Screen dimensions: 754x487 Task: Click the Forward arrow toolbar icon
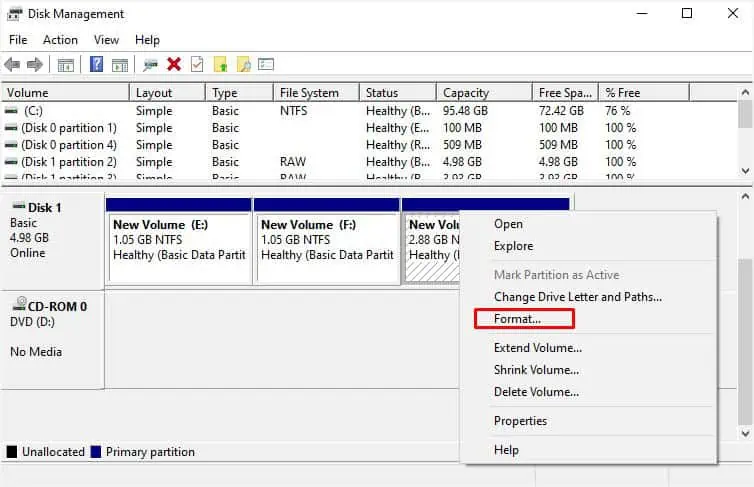[x=35, y=64]
